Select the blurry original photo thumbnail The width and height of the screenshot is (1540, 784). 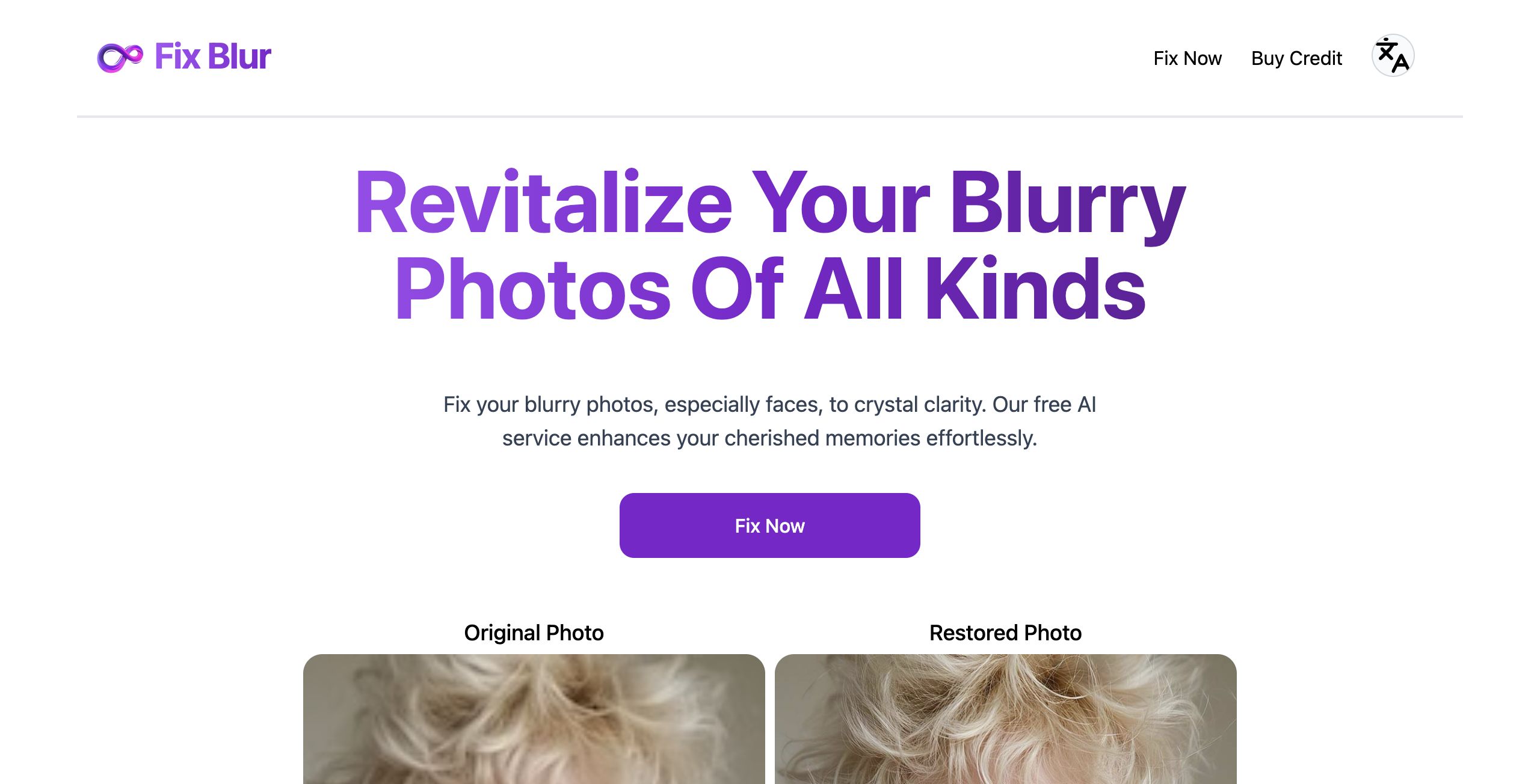pyautogui.click(x=534, y=719)
